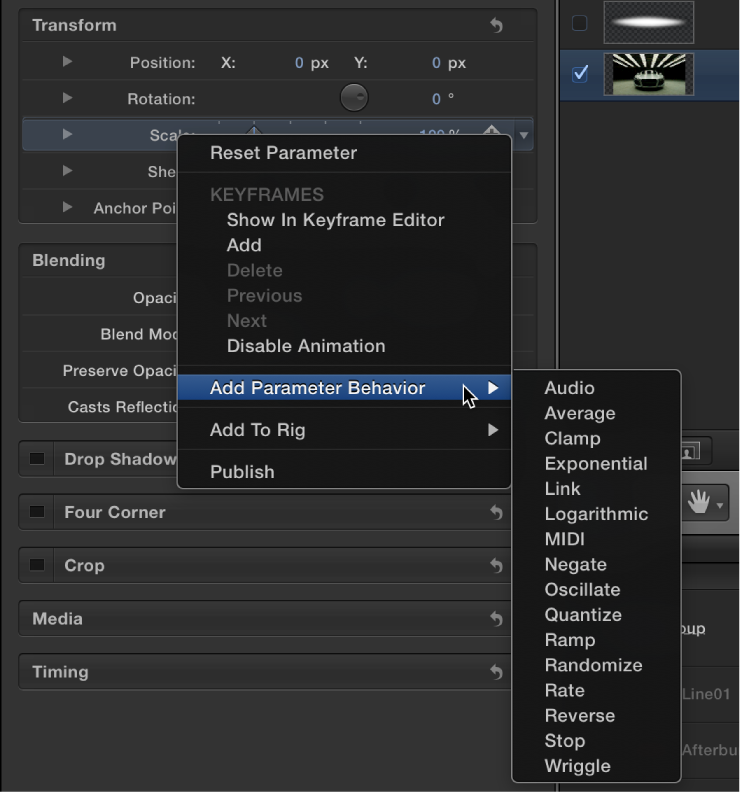The width and height of the screenshot is (740, 792).
Task: Uncheck the car layer visibility checkbox
Action: click(x=579, y=74)
